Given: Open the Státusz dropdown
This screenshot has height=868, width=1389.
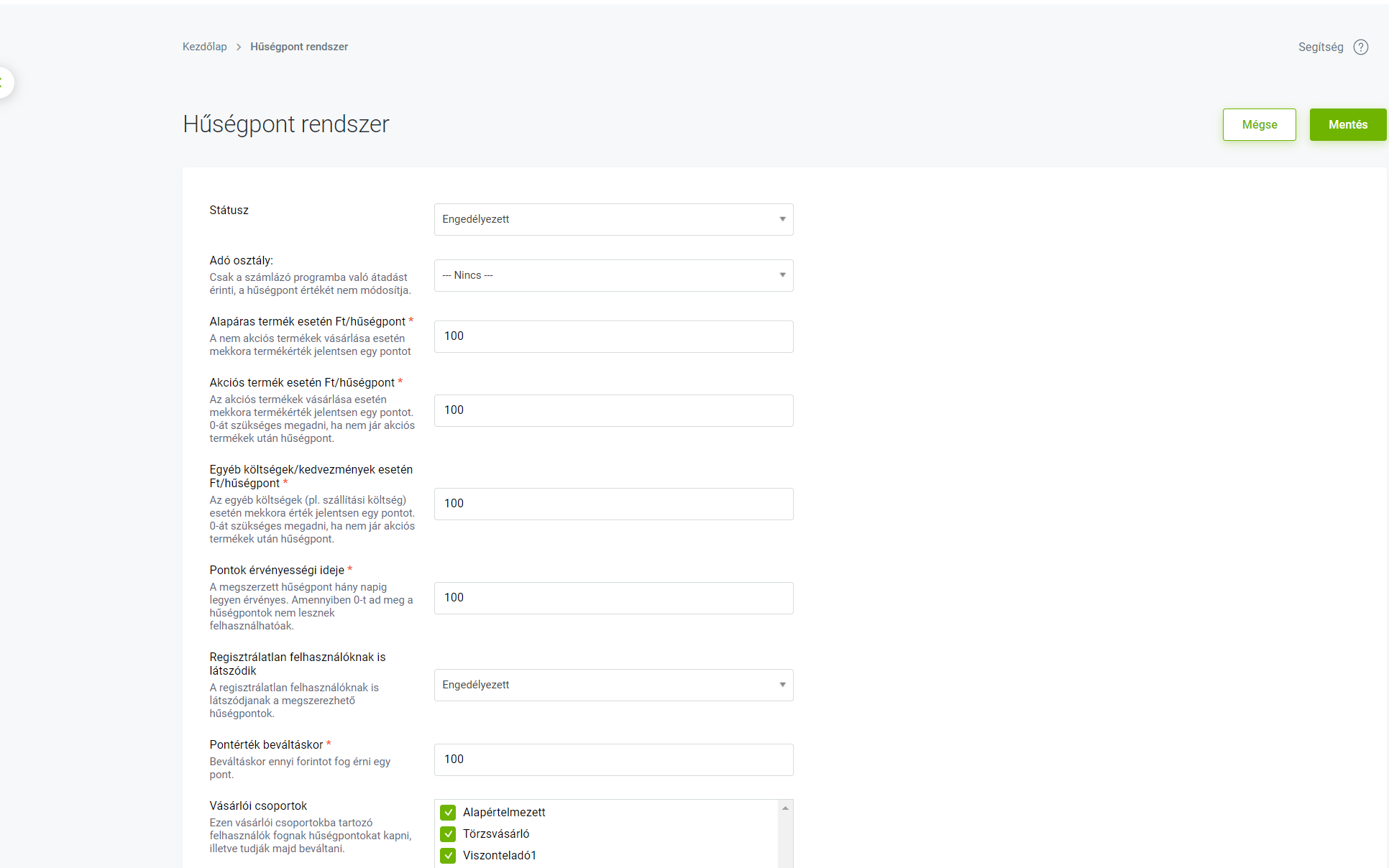Looking at the screenshot, I should [x=613, y=219].
